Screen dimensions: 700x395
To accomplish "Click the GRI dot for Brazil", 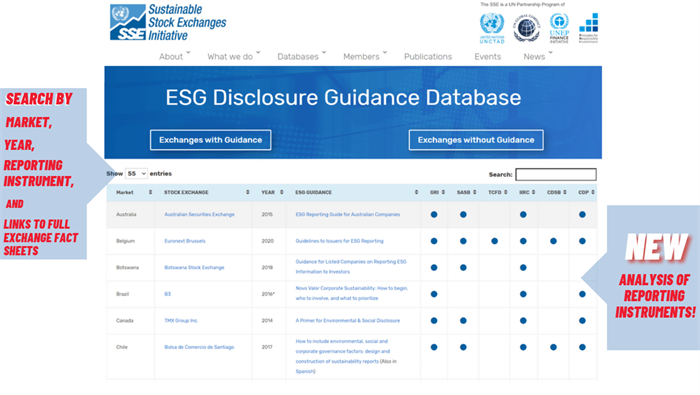I will tap(434, 294).
